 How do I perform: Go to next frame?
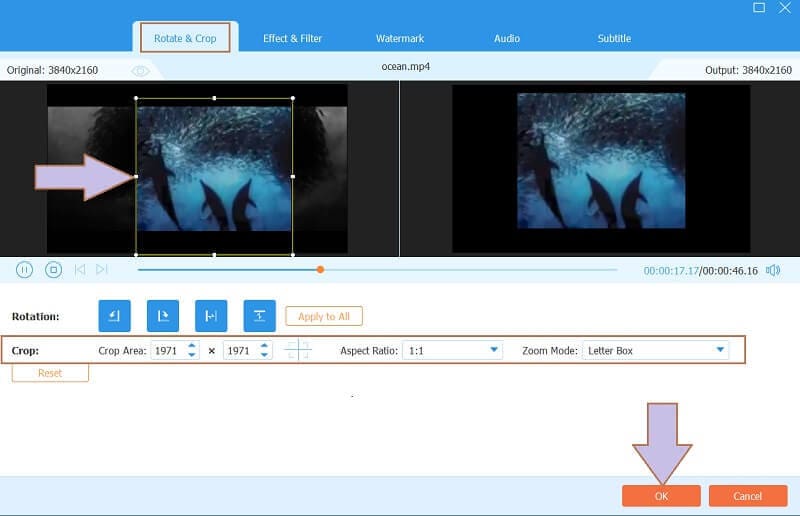click(x=102, y=269)
